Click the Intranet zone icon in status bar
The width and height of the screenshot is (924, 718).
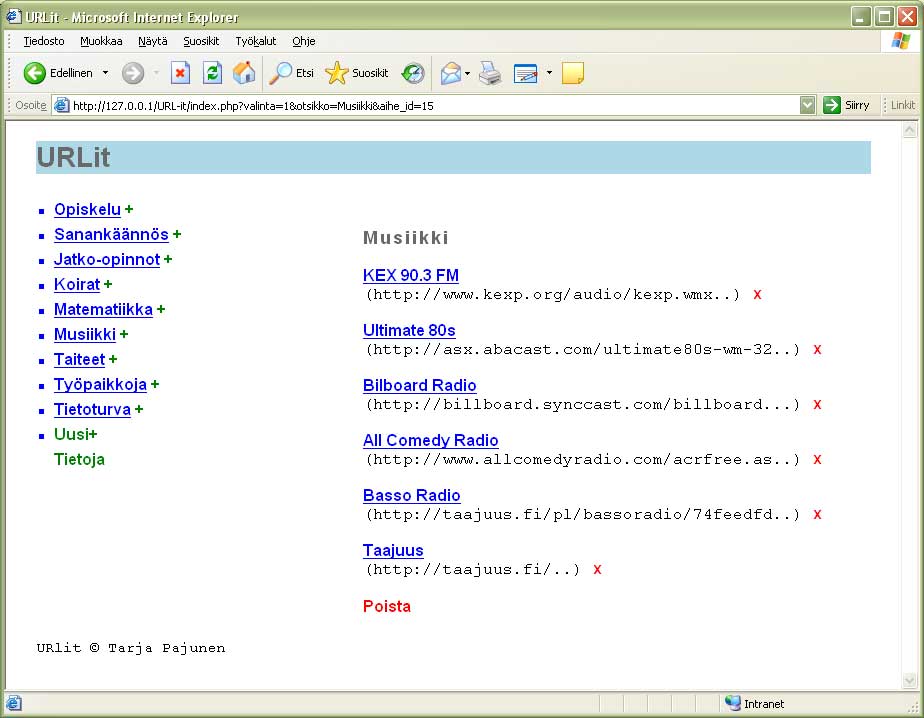click(732, 703)
